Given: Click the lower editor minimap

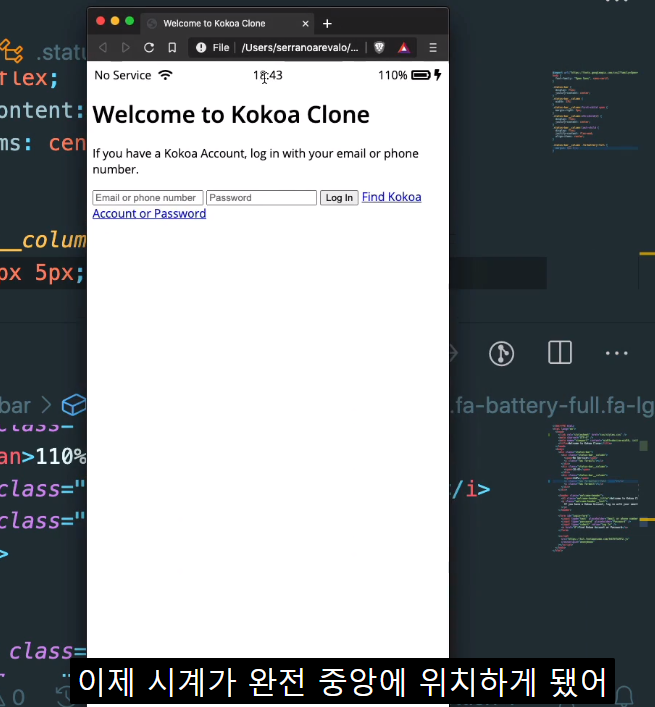Looking at the screenshot, I should coord(595,488).
